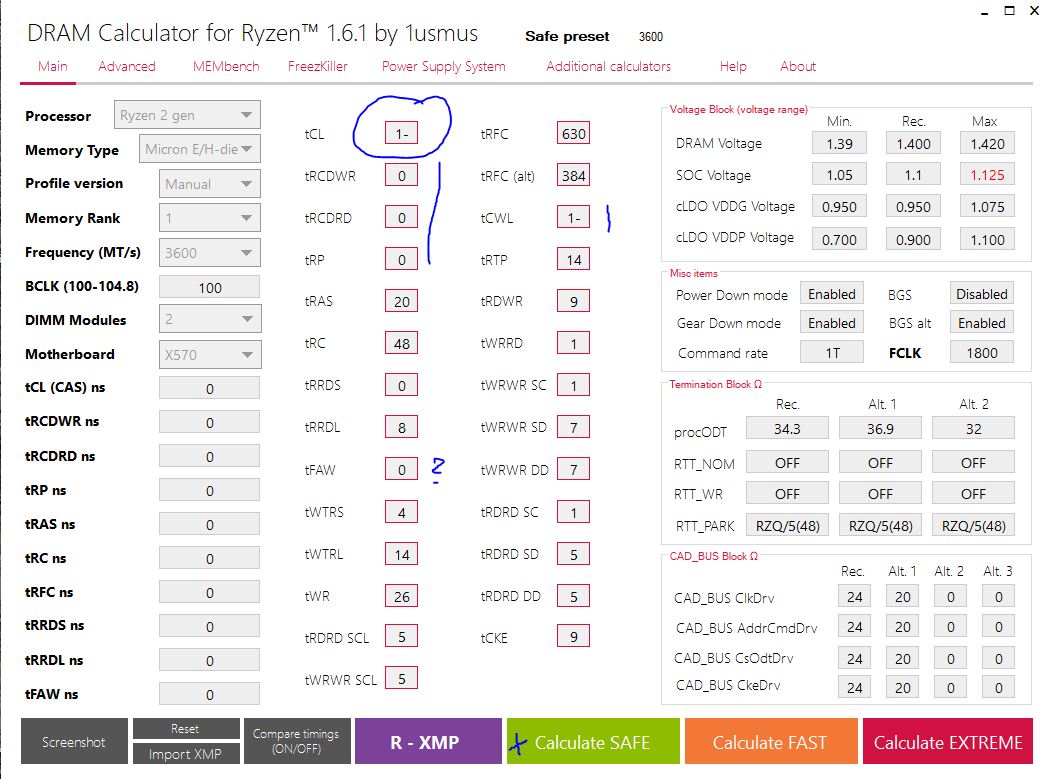Click the tCKE value 9
The height and width of the screenshot is (779, 1049).
point(573,636)
